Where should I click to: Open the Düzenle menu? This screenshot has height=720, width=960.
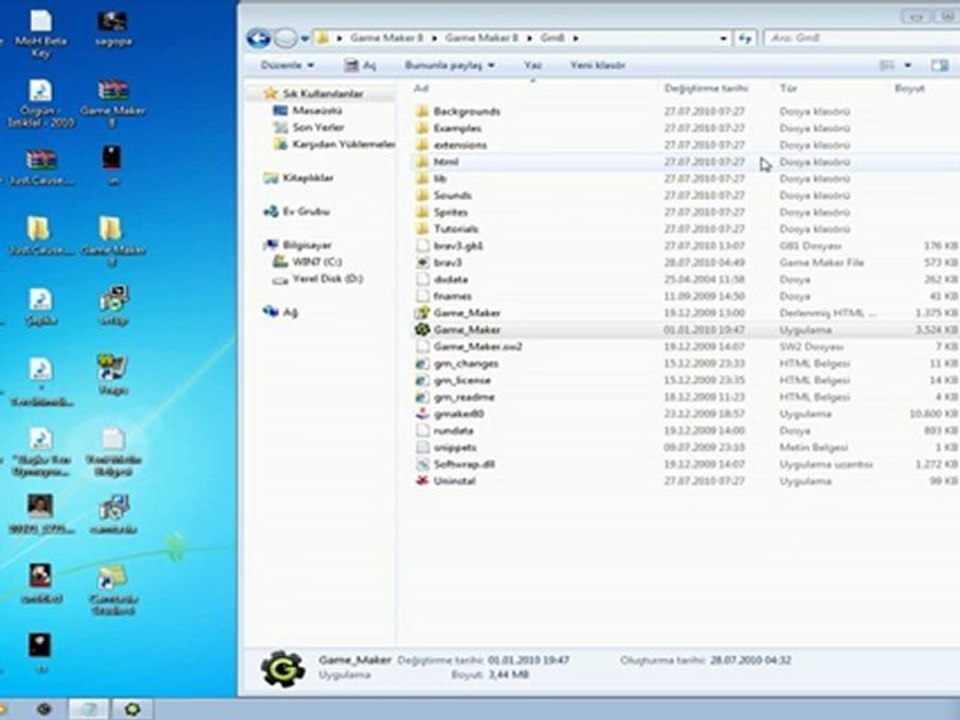point(287,65)
